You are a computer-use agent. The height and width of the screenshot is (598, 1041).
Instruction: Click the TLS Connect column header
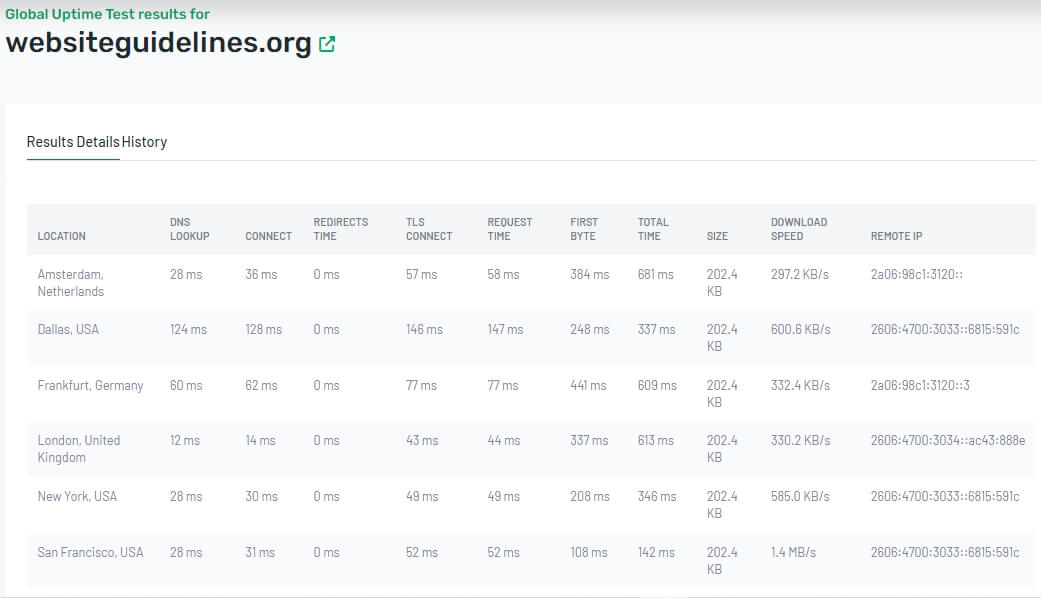pos(429,229)
